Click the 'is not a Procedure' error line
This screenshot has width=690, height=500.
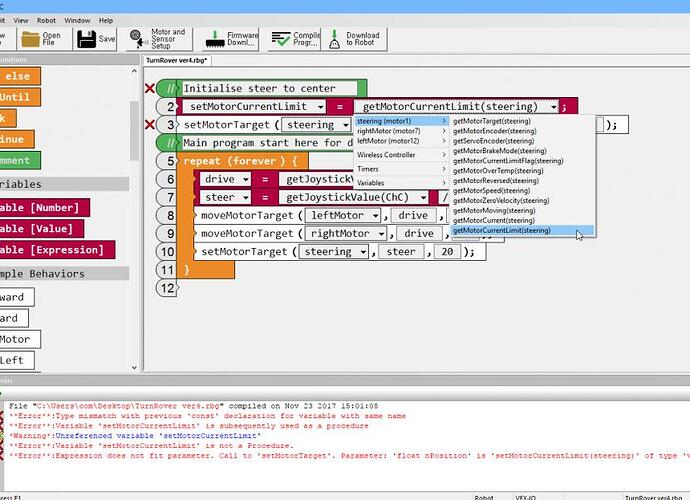(x=150, y=446)
